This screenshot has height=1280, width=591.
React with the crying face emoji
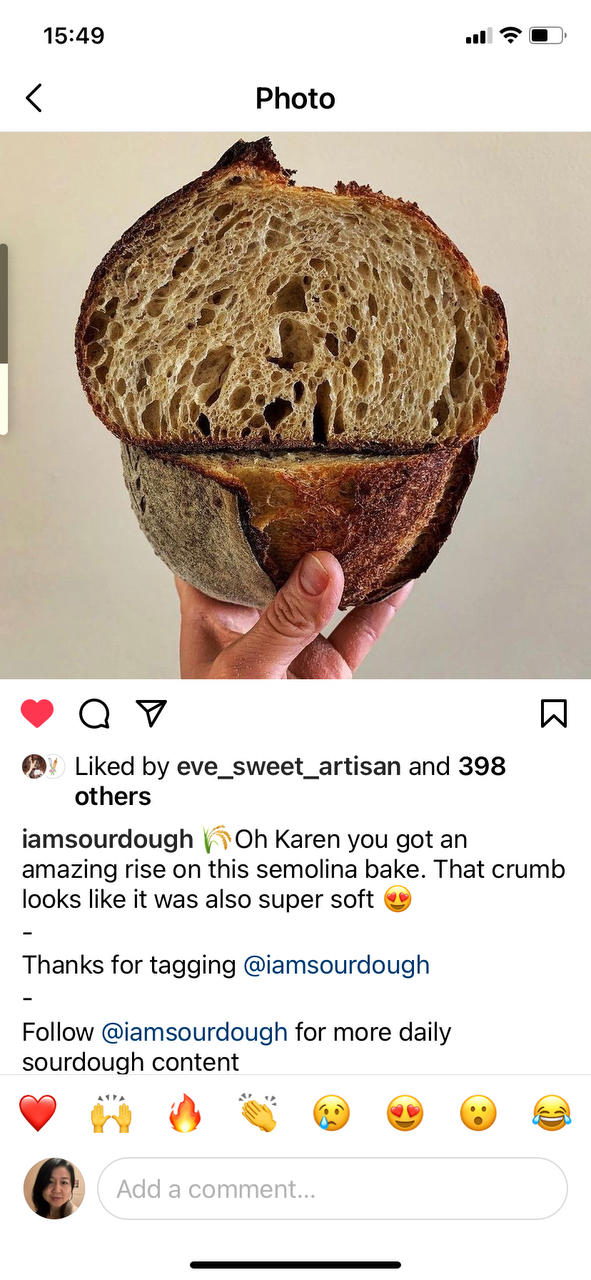point(332,1113)
